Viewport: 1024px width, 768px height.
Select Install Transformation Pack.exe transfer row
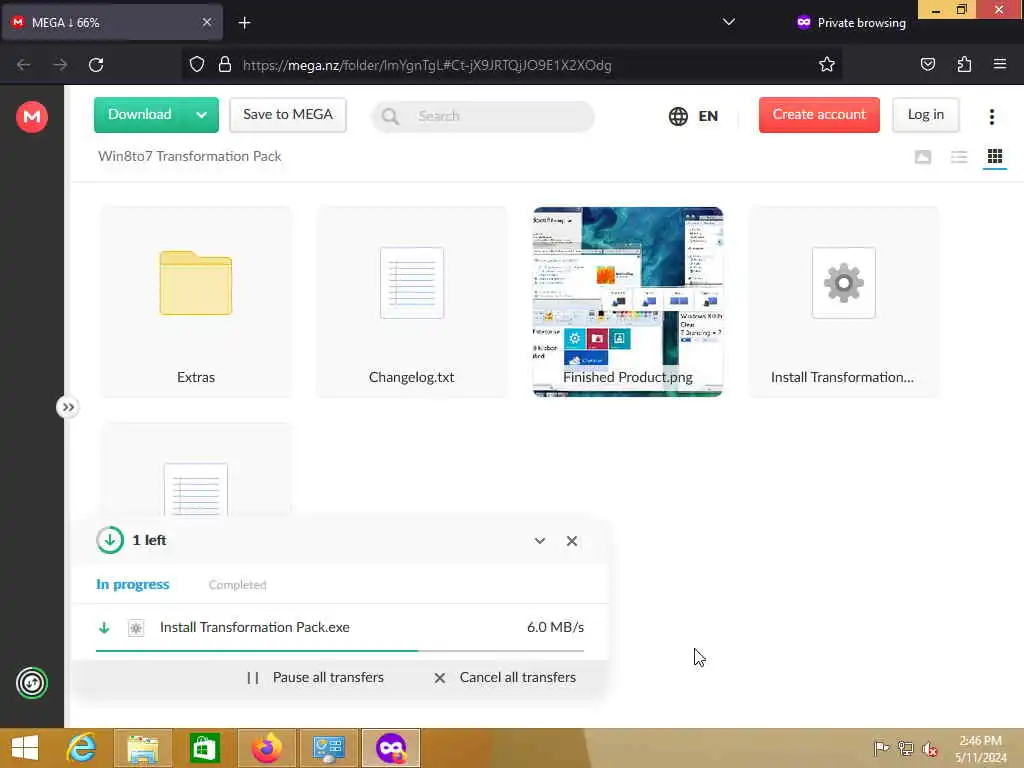[340, 628]
